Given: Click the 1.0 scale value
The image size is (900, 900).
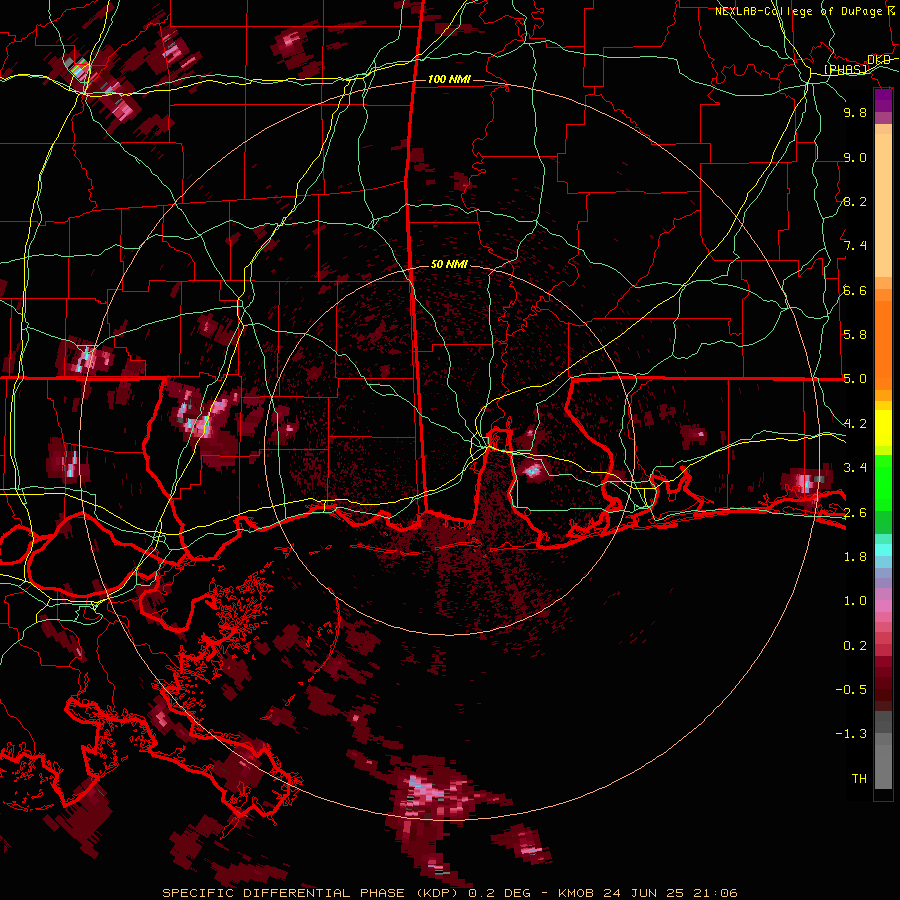Looking at the screenshot, I should [x=855, y=600].
